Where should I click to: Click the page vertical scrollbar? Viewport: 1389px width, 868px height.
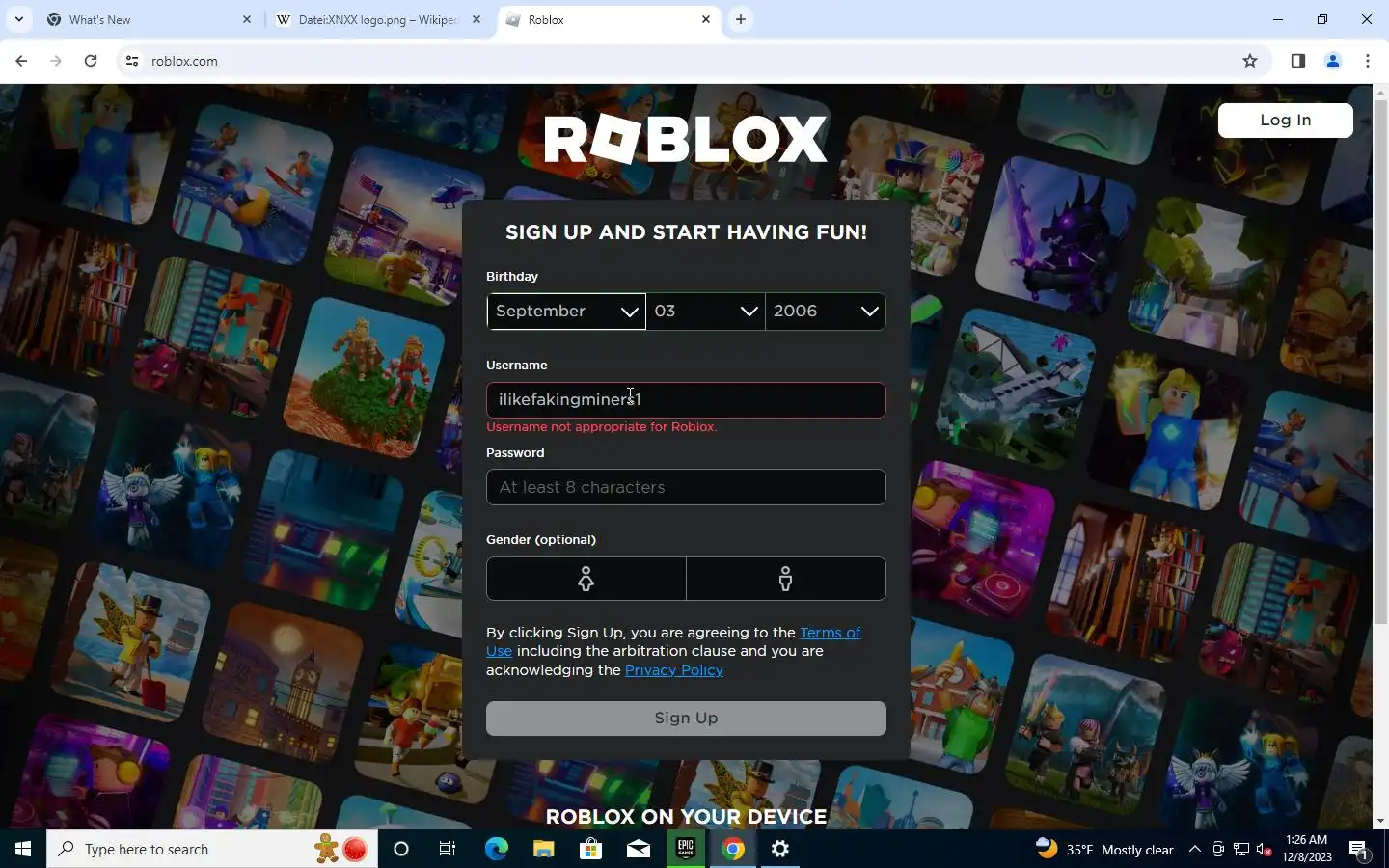(x=1380, y=362)
